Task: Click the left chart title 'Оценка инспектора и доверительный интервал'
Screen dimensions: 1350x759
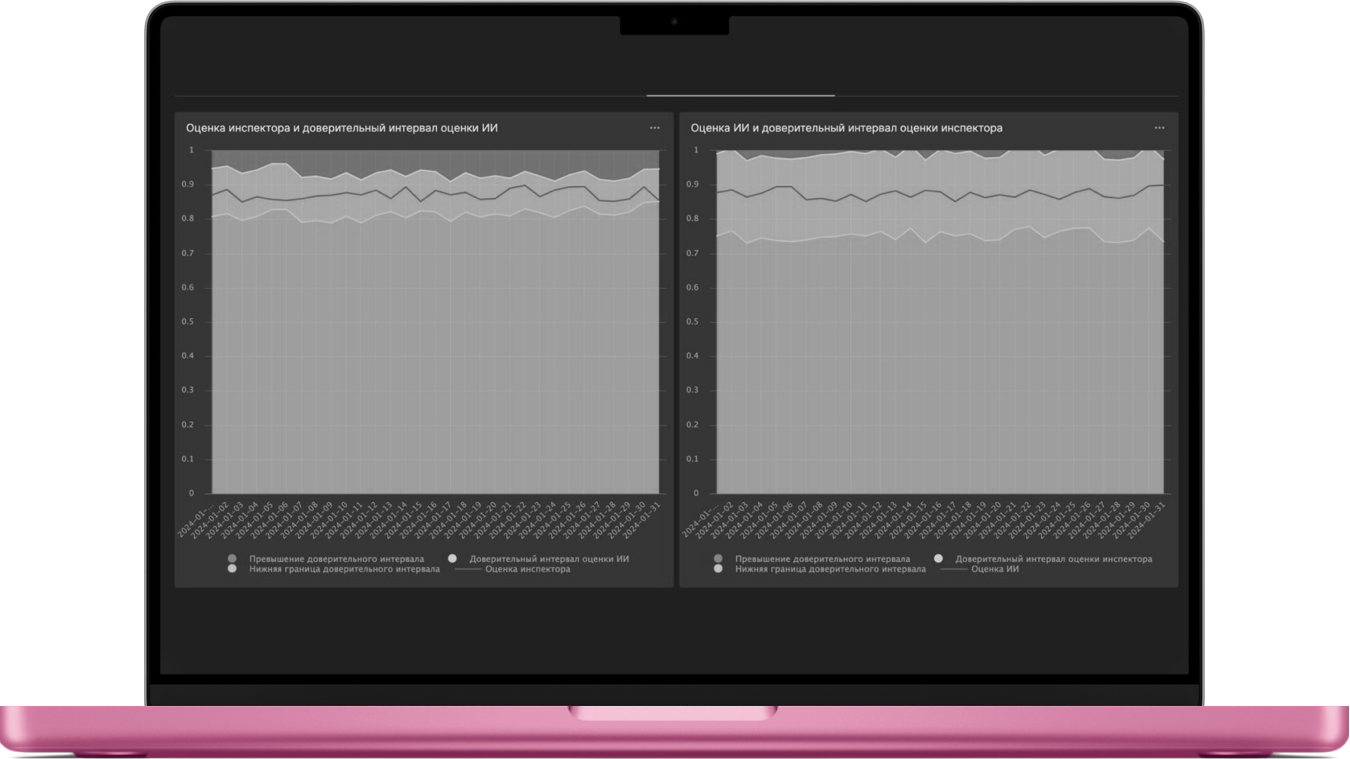Action: (341, 128)
